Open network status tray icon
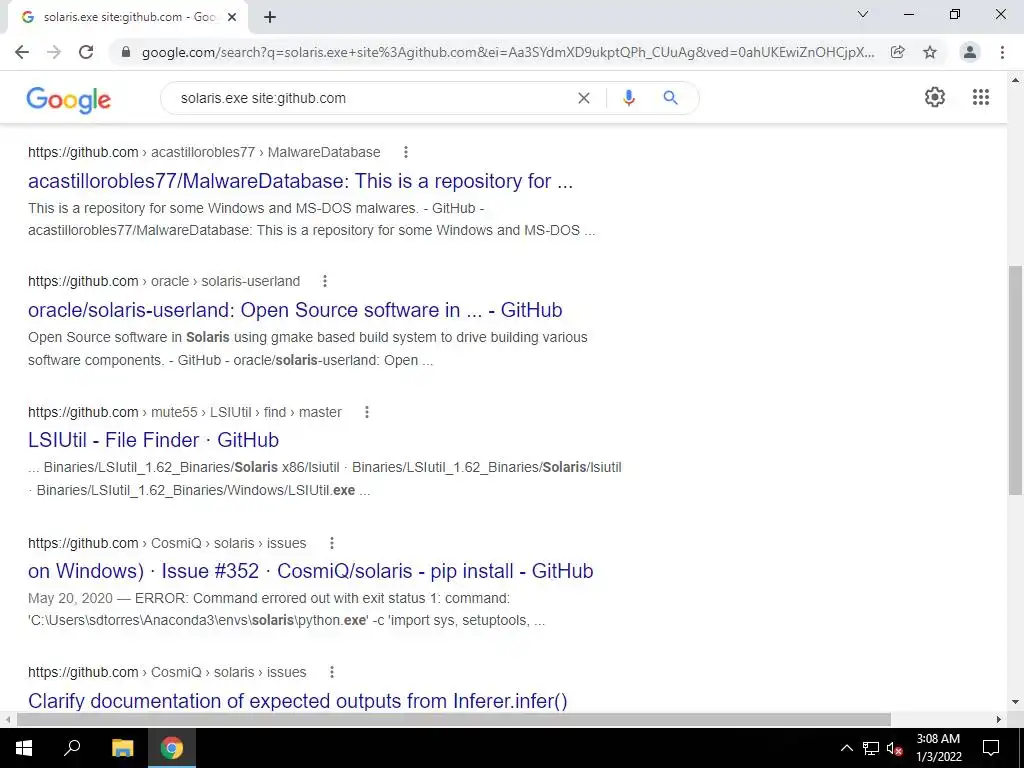1024x768 pixels. point(871,748)
